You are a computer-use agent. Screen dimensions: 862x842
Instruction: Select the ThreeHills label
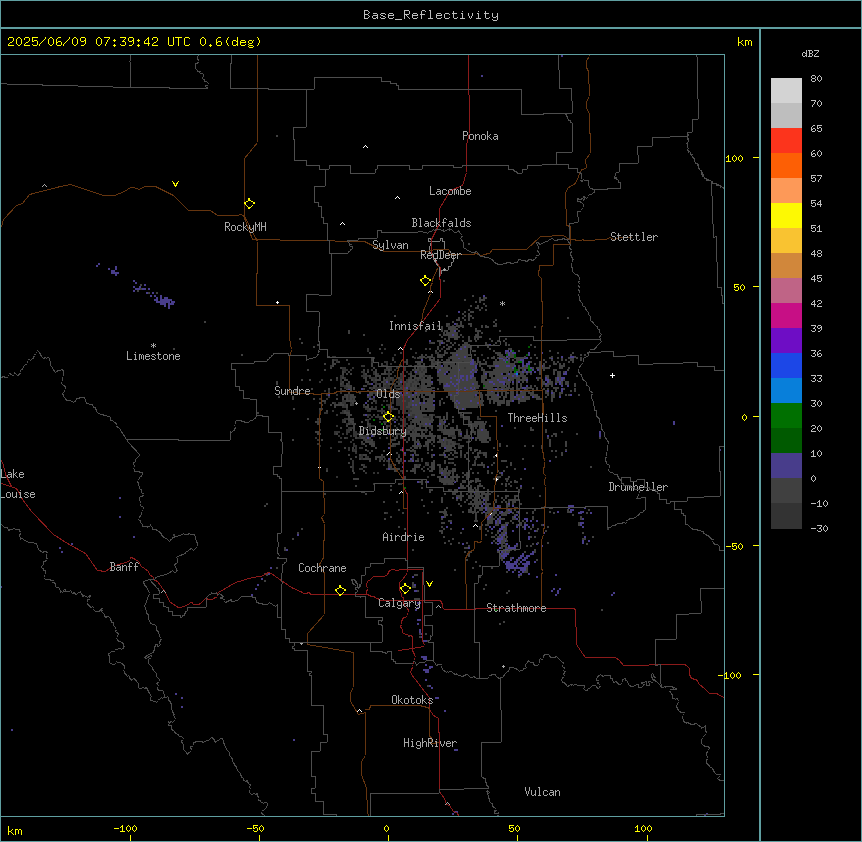pyautogui.click(x=537, y=418)
